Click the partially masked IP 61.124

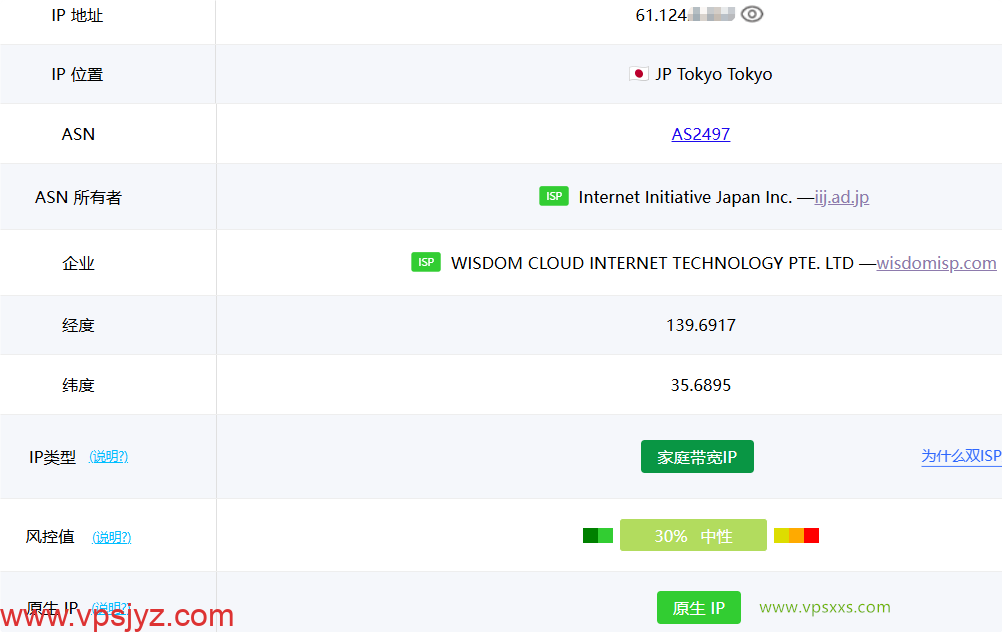684,15
